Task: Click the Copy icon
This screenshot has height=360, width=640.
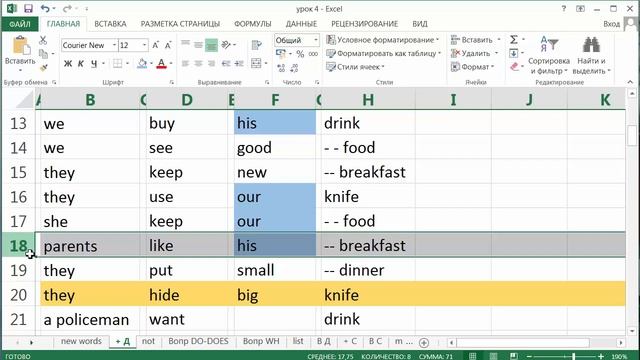Action: [43, 53]
